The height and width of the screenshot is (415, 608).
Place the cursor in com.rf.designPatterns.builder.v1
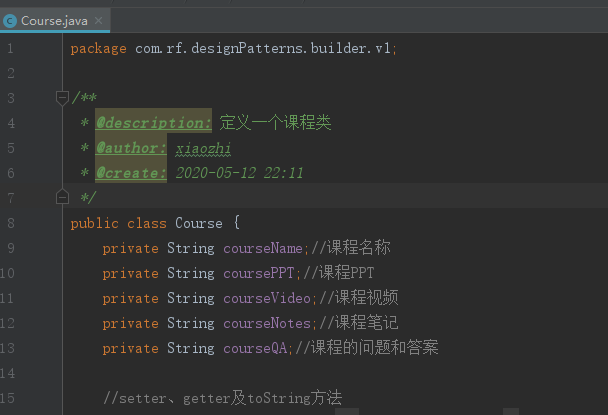(x=263, y=48)
